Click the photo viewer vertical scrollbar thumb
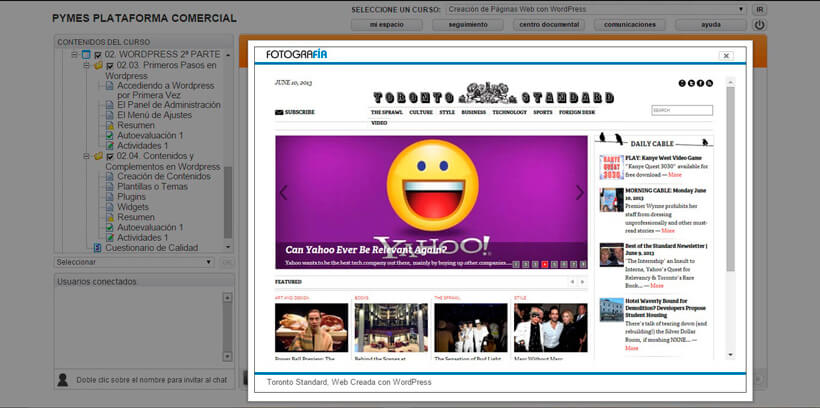Screen dimensions: 820x408 pyautogui.click(x=731, y=179)
